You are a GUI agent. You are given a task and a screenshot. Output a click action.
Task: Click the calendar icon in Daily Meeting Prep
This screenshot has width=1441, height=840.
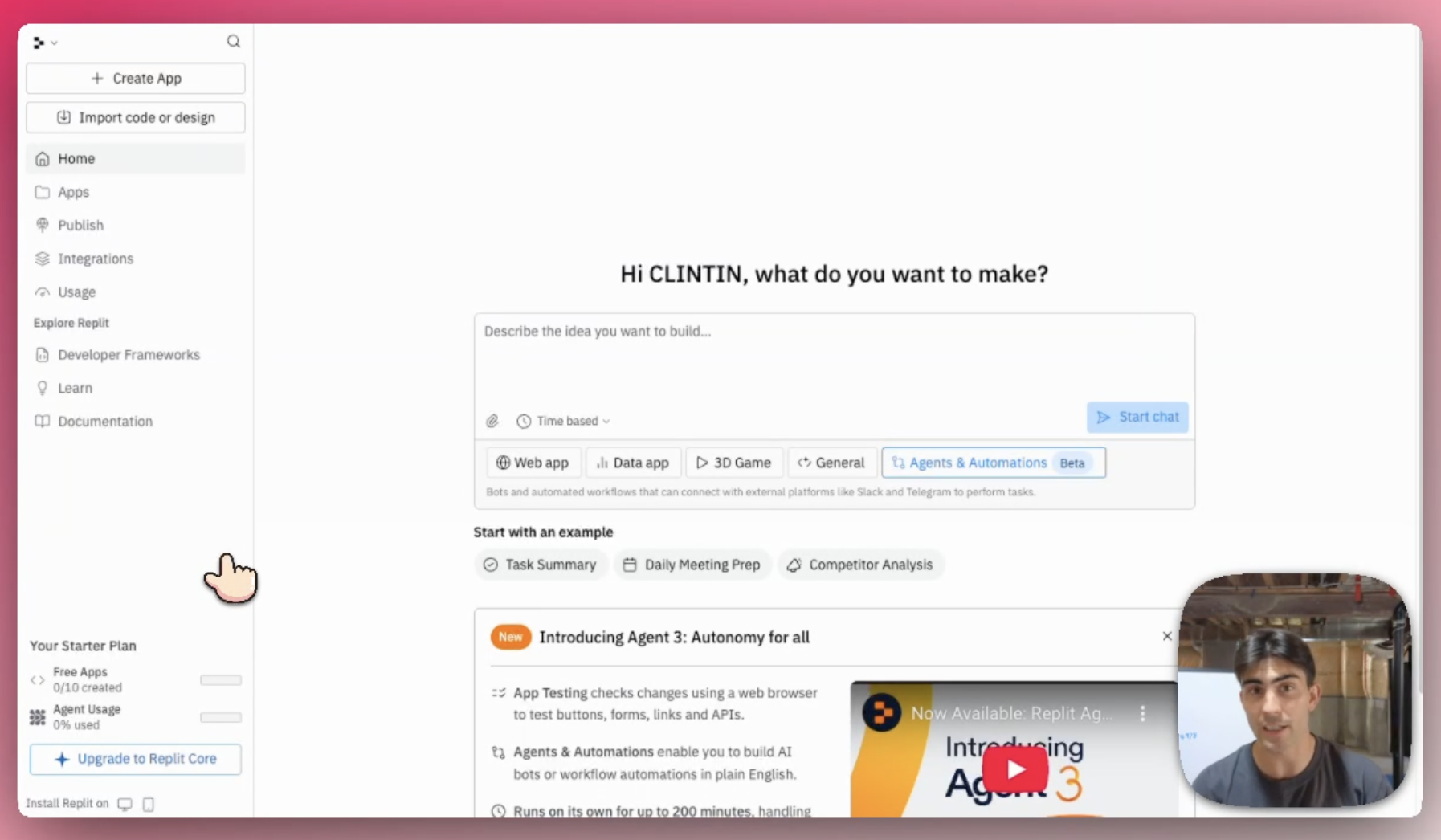click(x=630, y=565)
